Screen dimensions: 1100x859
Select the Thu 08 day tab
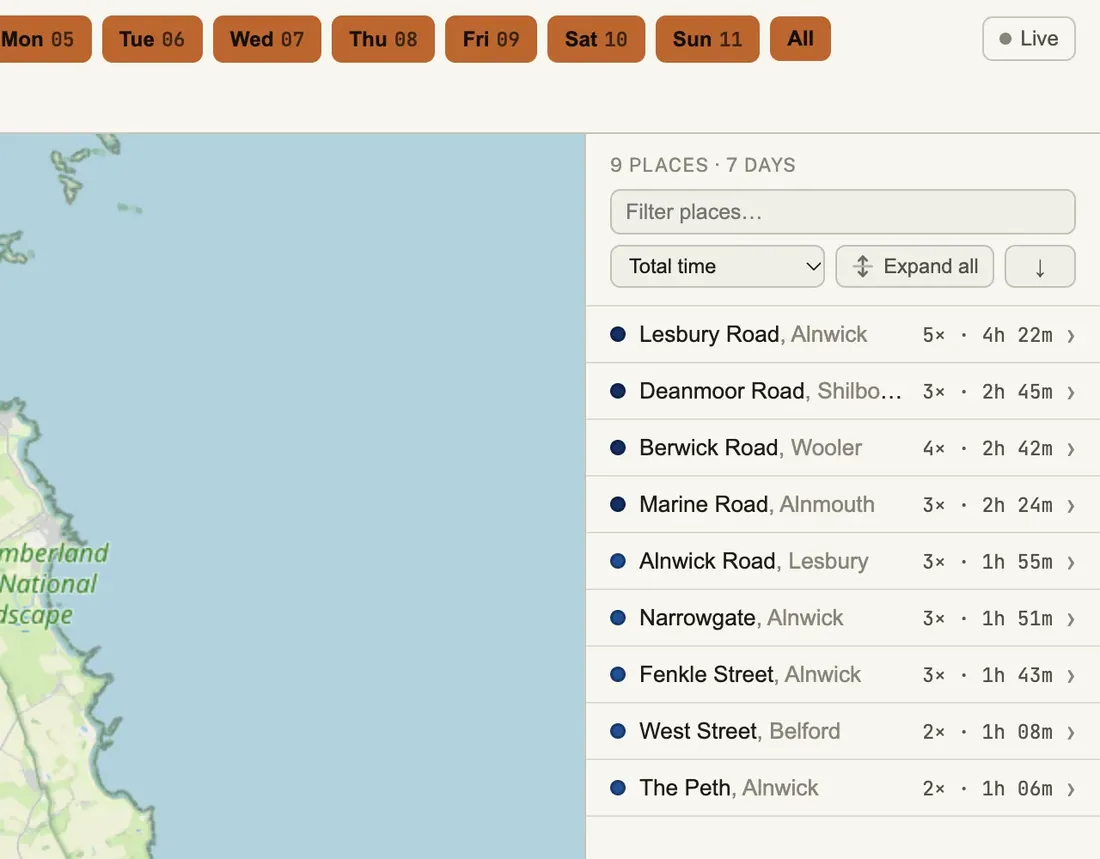tap(383, 39)
